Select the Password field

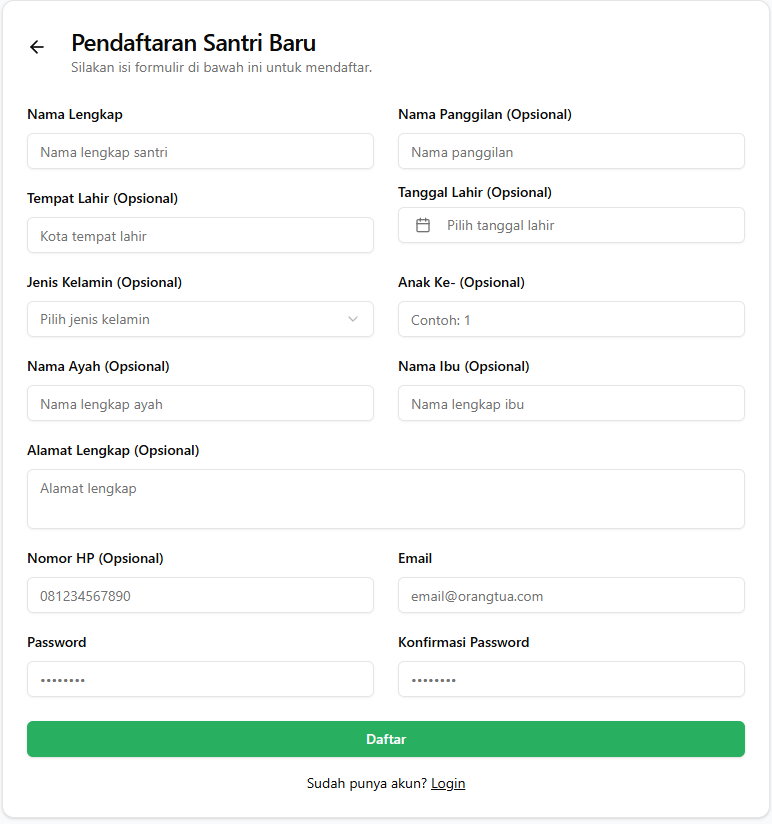[200, 679]
